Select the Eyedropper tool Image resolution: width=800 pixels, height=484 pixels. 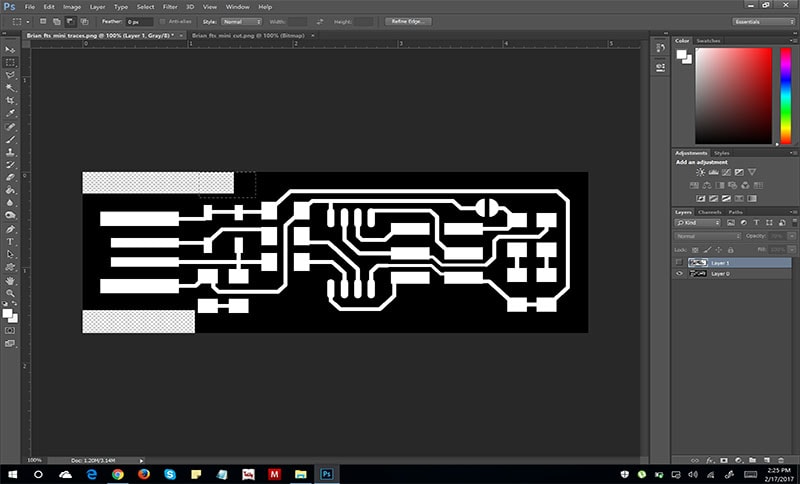(10, 113)
